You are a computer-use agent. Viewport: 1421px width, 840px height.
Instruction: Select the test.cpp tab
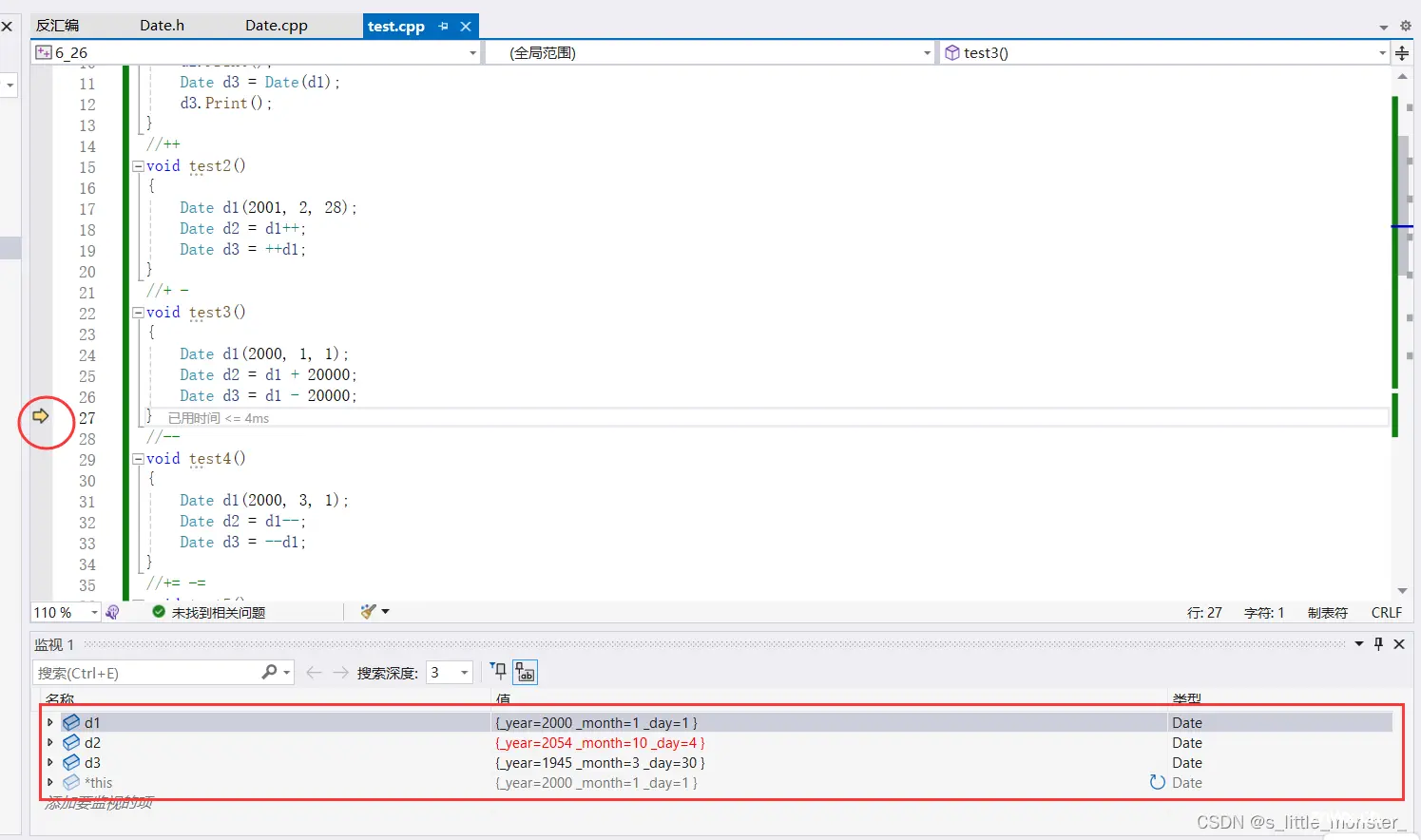(x=396, y=27)
